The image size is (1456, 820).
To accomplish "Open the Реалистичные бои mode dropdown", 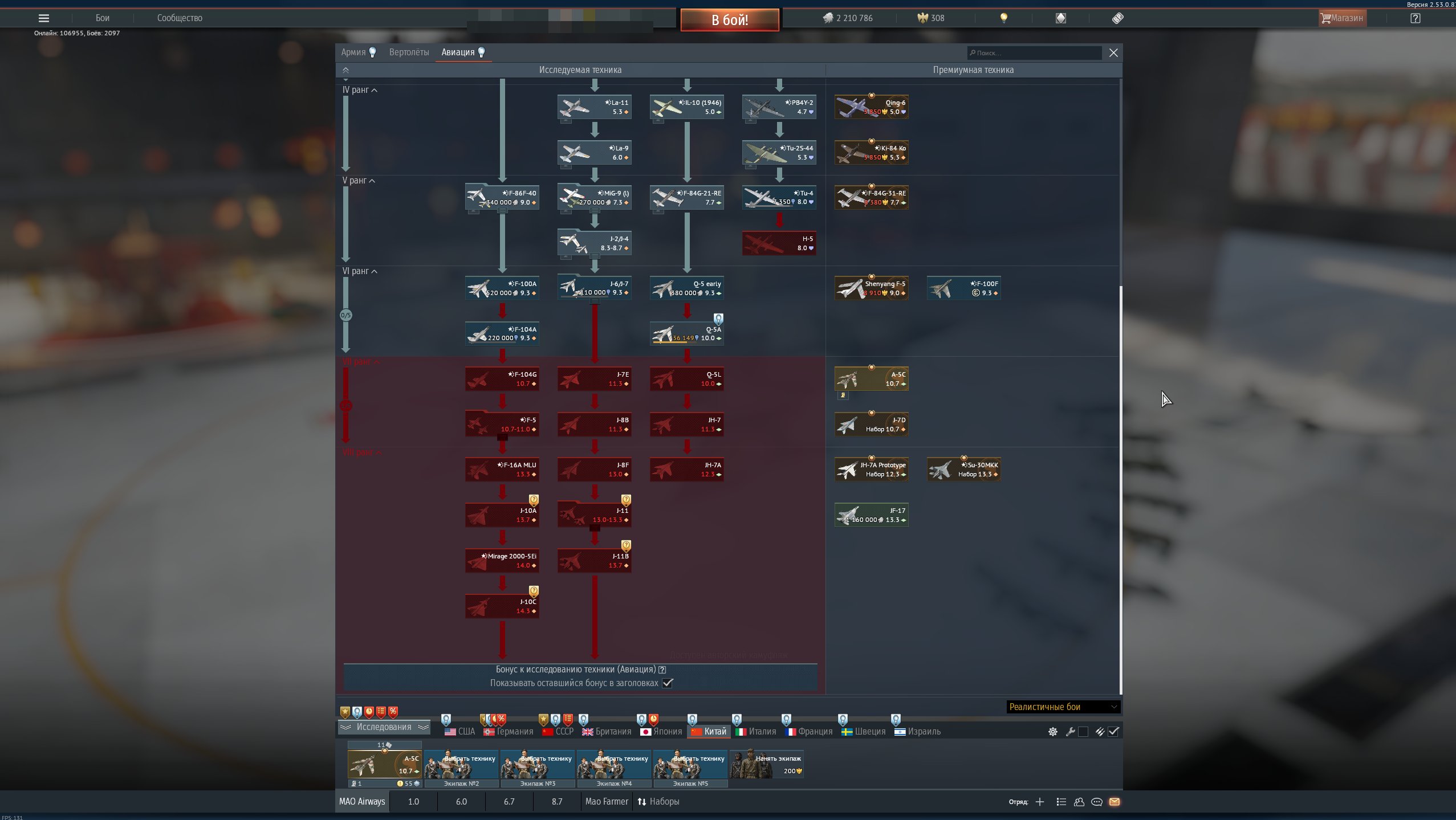I will click(1063, 707).
